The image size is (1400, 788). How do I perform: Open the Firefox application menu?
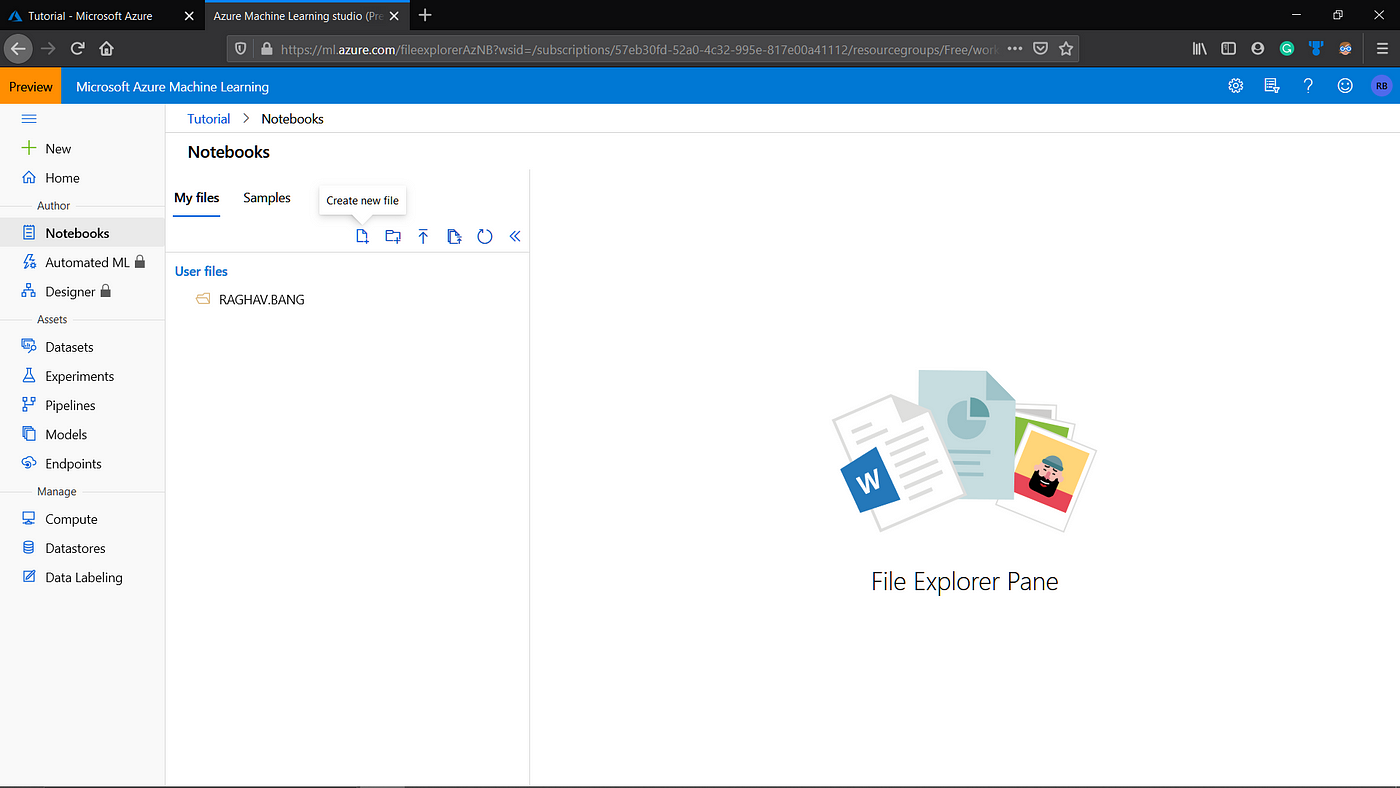pyautogui.click(x=1383, y=48)
